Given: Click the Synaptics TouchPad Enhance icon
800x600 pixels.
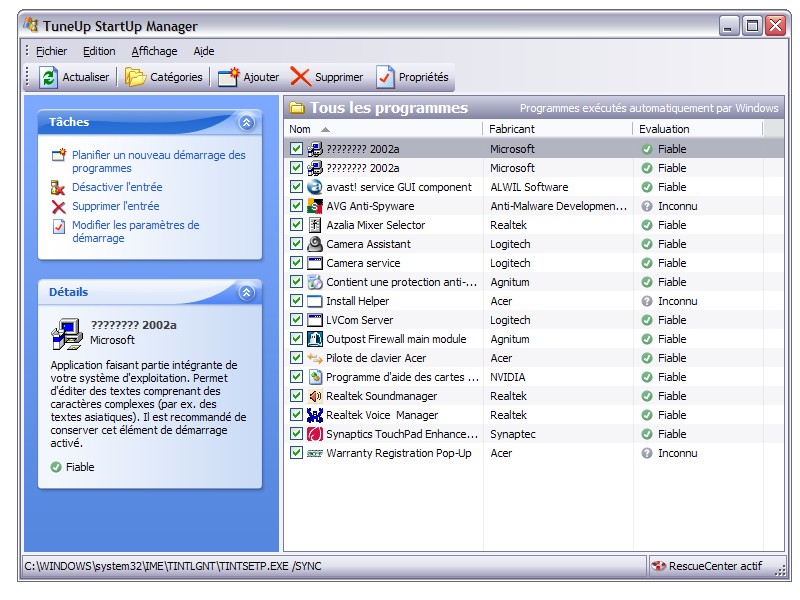Looking at the screenshot, I should pyautogui.click(x=315, y=434).
